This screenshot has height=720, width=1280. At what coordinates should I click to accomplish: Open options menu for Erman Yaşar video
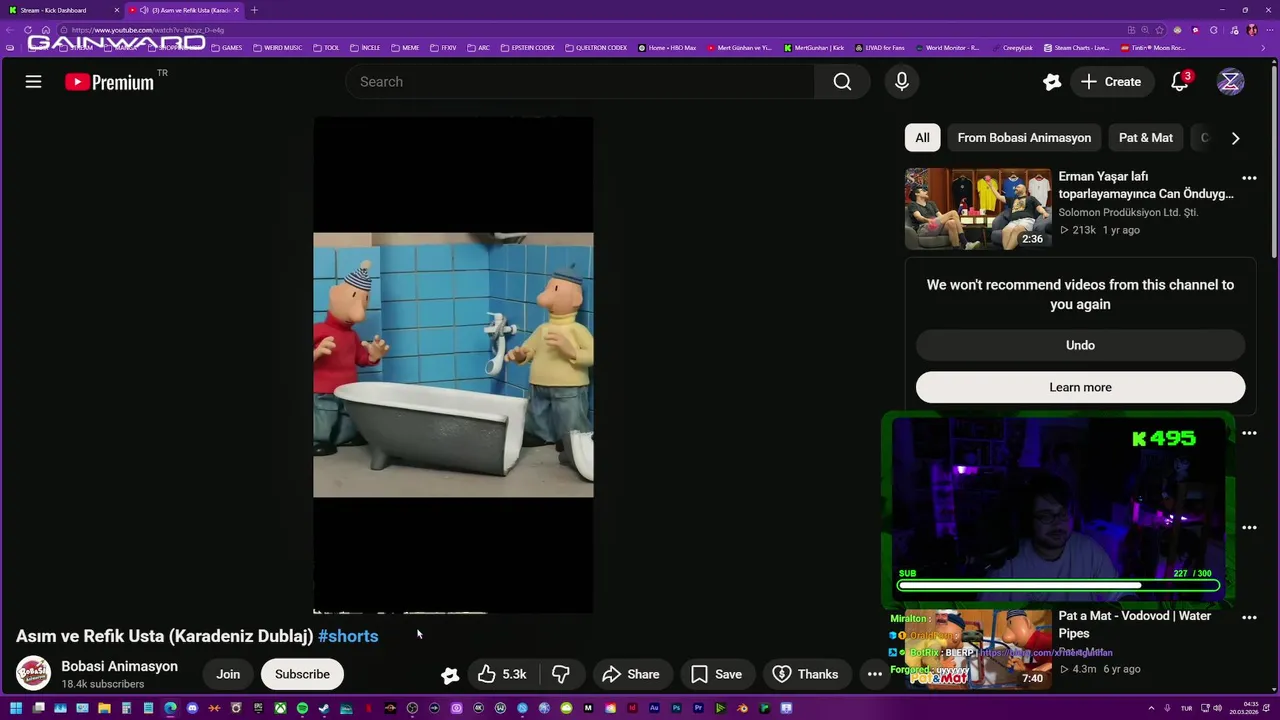point(1249,178)
